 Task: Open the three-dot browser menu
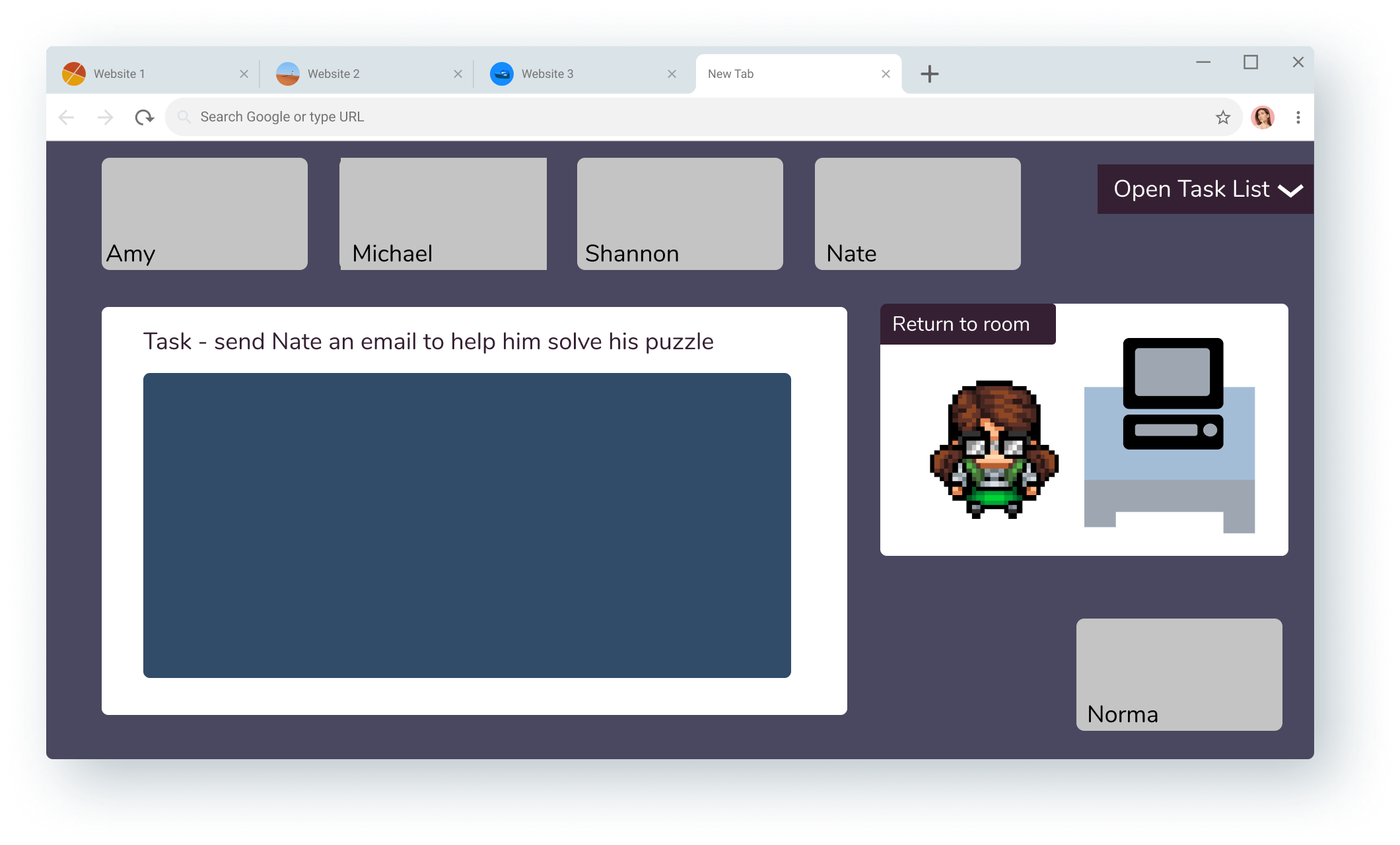tap(1298, 118)
